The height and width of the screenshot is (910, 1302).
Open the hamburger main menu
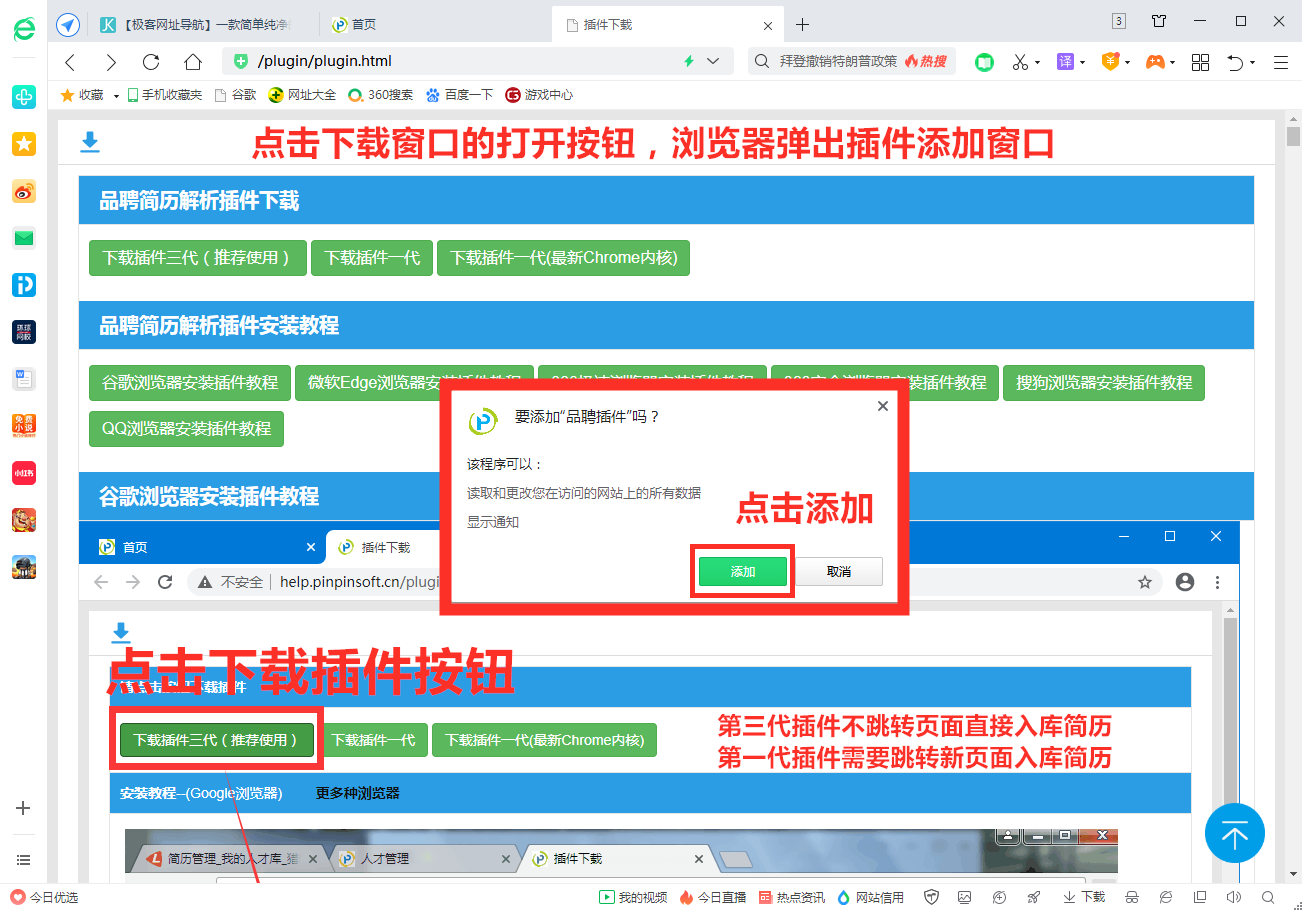pos(1281,61)
